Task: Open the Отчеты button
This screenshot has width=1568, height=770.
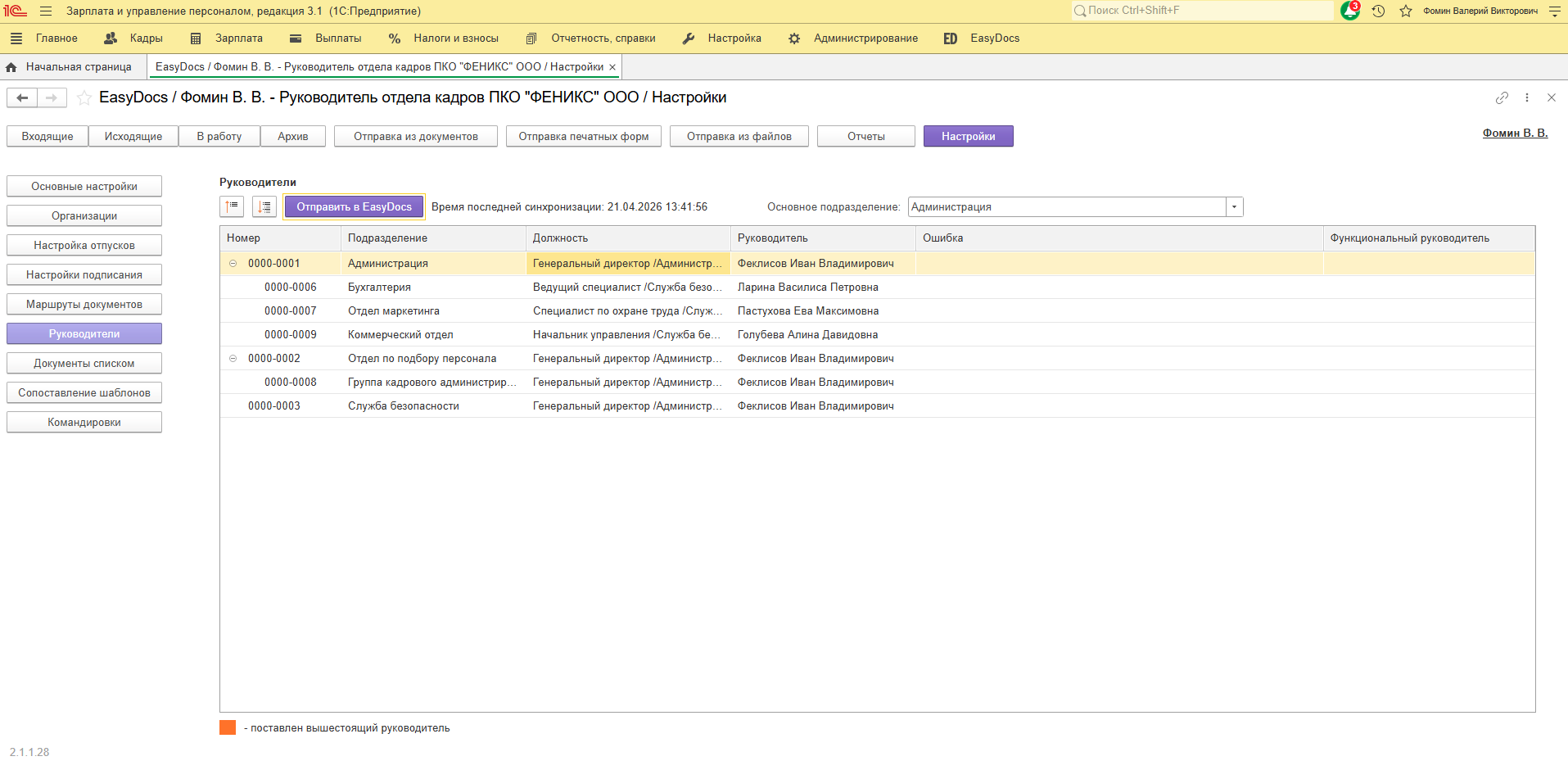Action: (866, 136)
